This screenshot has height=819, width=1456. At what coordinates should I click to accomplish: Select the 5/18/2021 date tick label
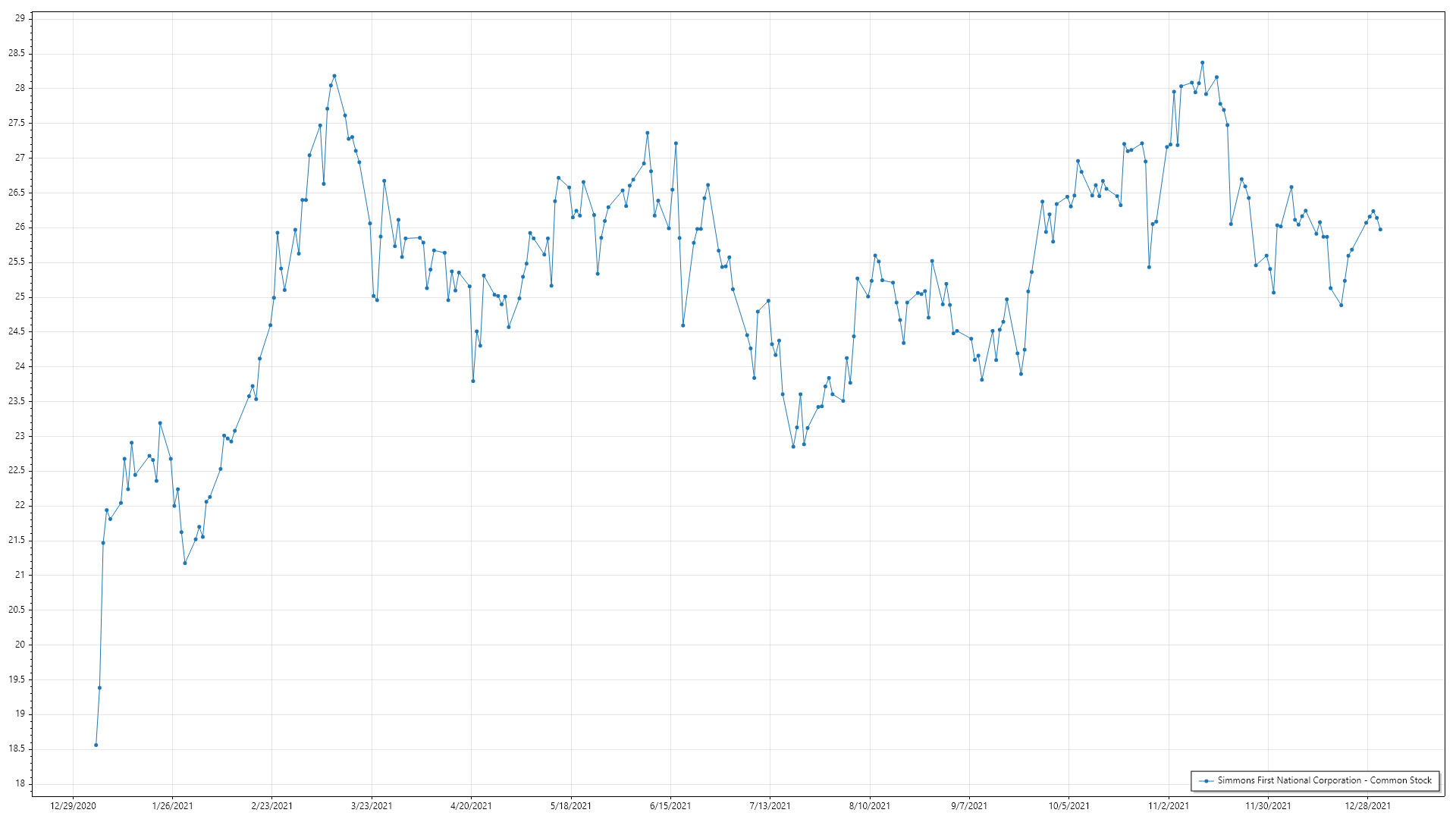(571, 805)
